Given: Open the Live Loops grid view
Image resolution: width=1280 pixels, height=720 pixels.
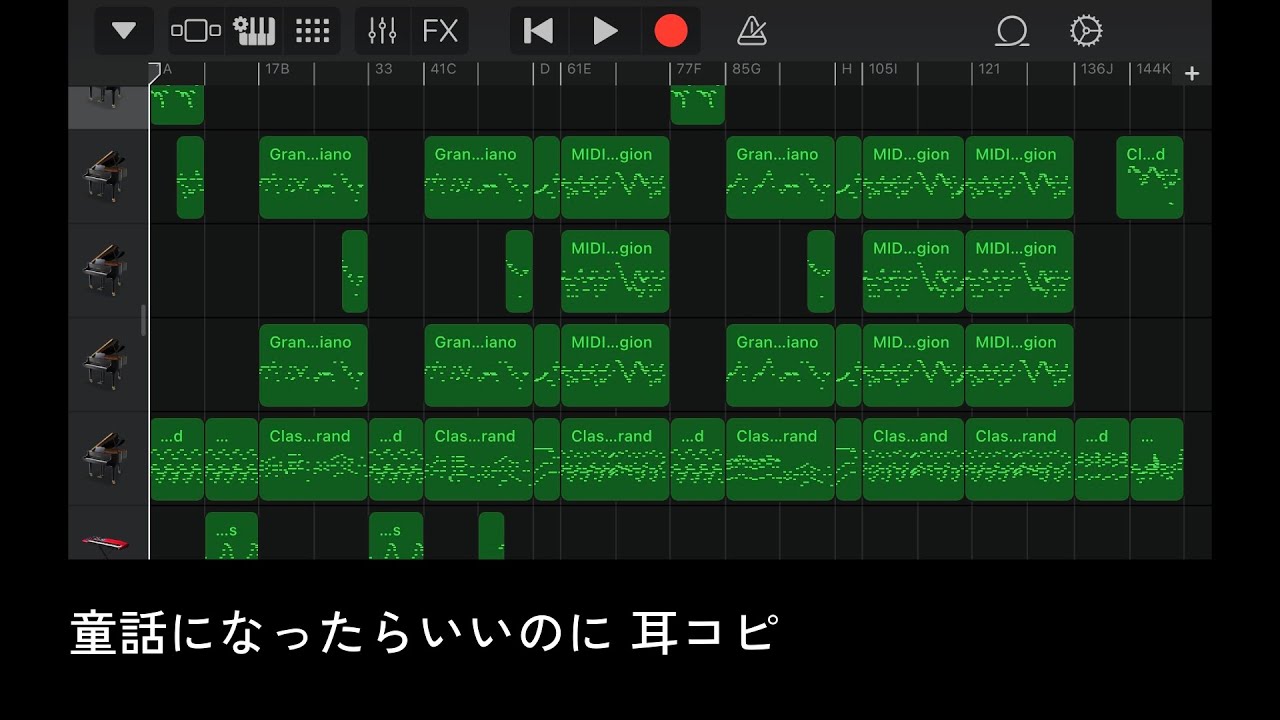Looking at the screenshot, I should coord(312,31).
